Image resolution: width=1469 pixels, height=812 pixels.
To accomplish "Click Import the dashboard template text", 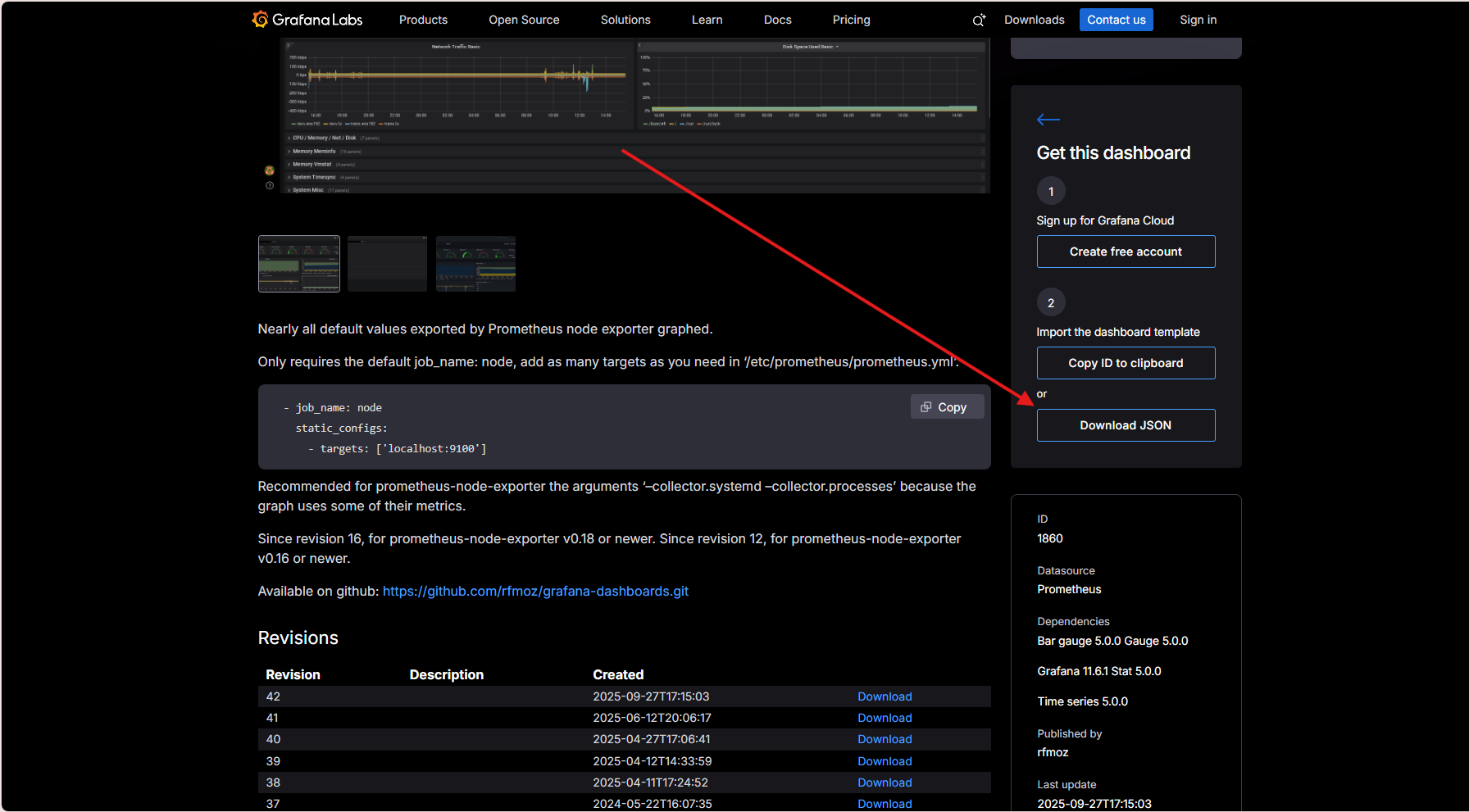I will 1118,332.
